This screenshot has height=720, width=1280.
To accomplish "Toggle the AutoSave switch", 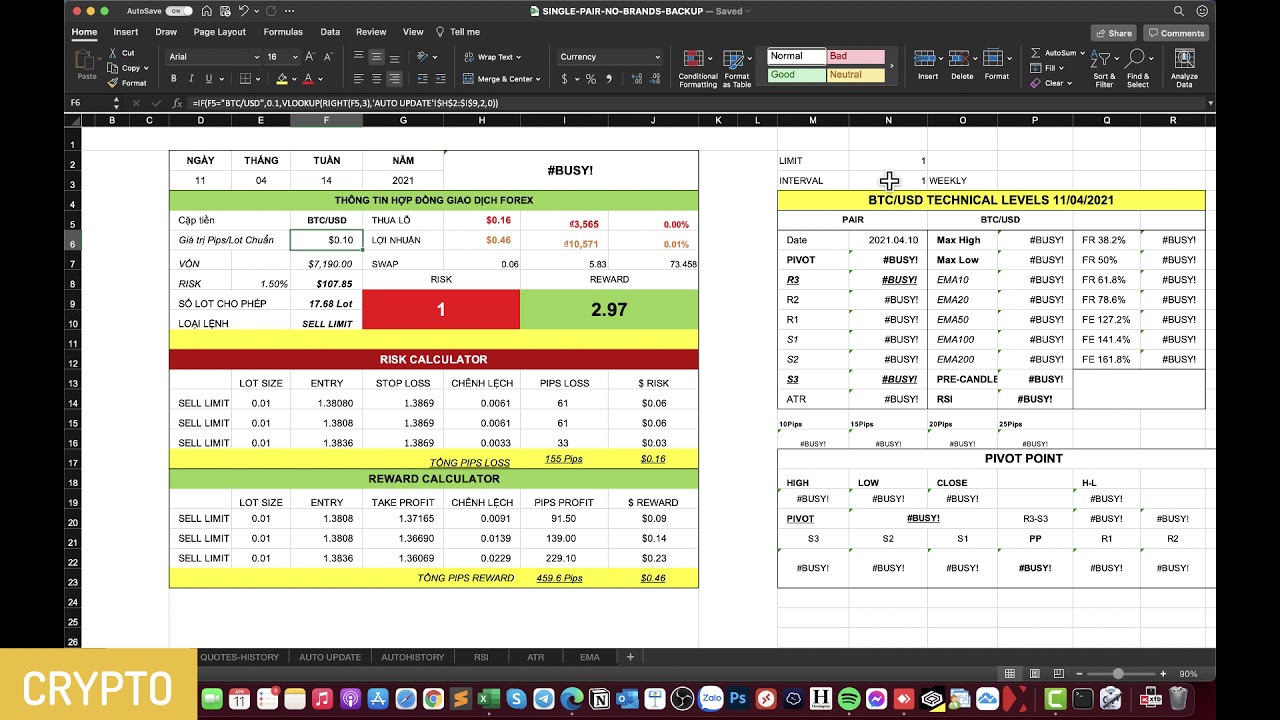I will click(178, 11).
